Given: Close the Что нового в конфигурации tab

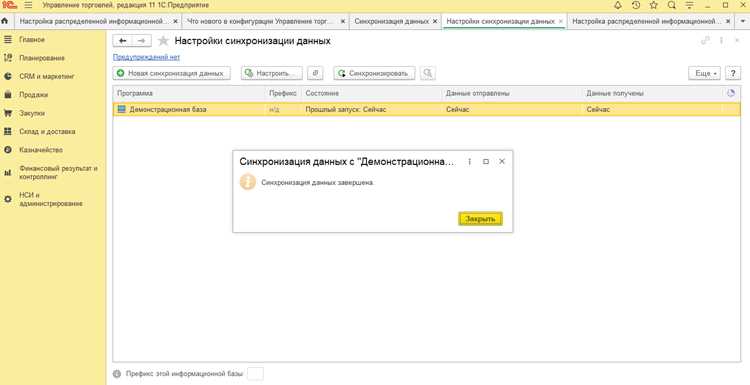Looking at the screenshot, I should (x=342, y=22).
